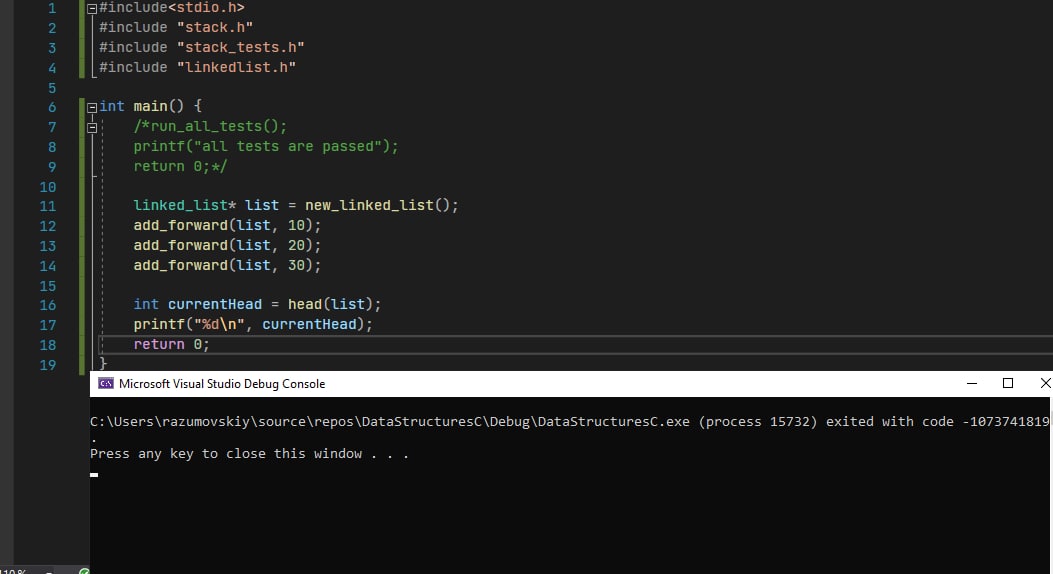
Task: Click the exit code -1073741819 text
Action: click(1006, 422)
